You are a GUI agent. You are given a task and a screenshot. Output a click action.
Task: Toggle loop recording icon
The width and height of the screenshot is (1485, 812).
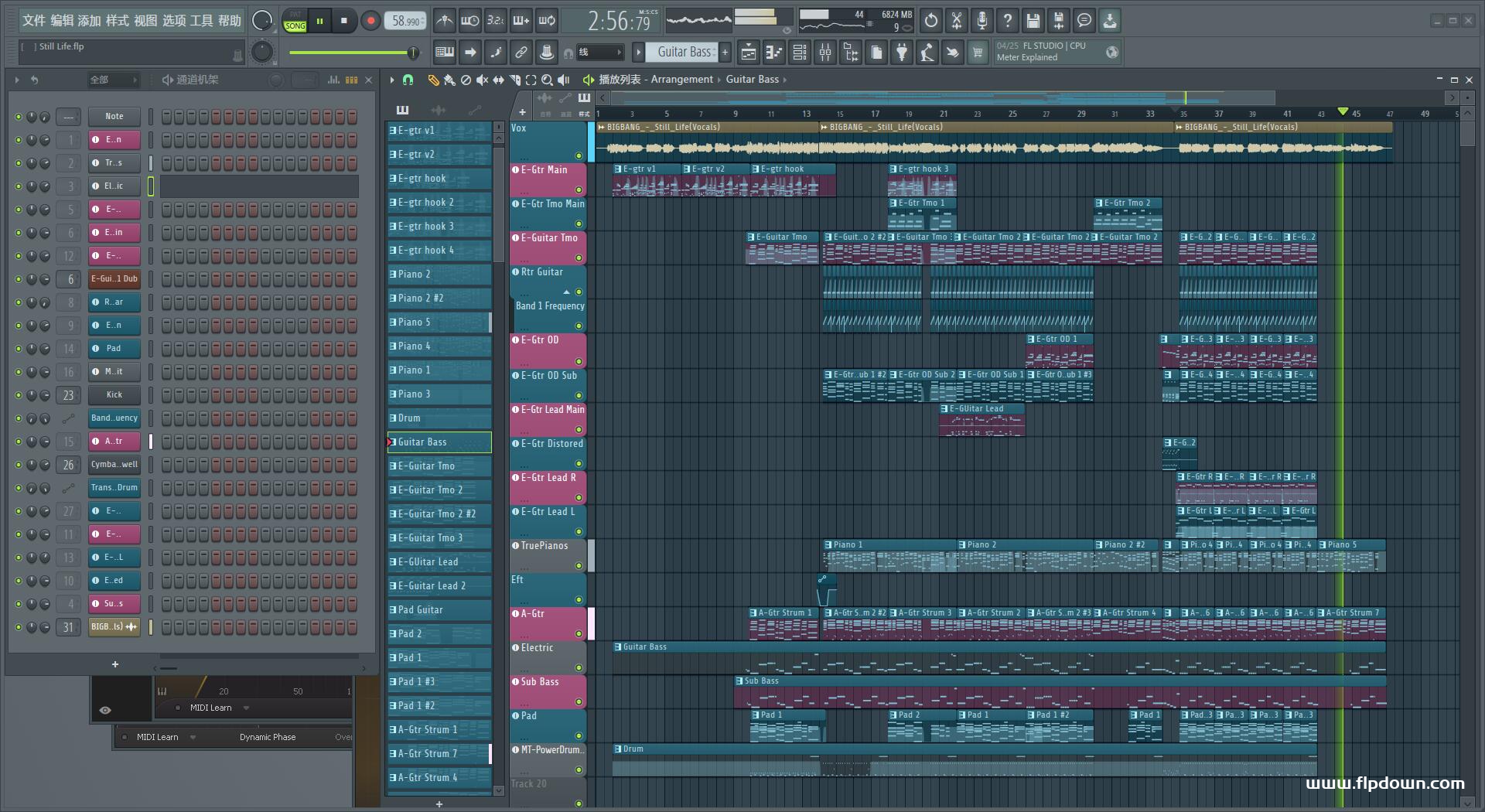coord(547,21)
